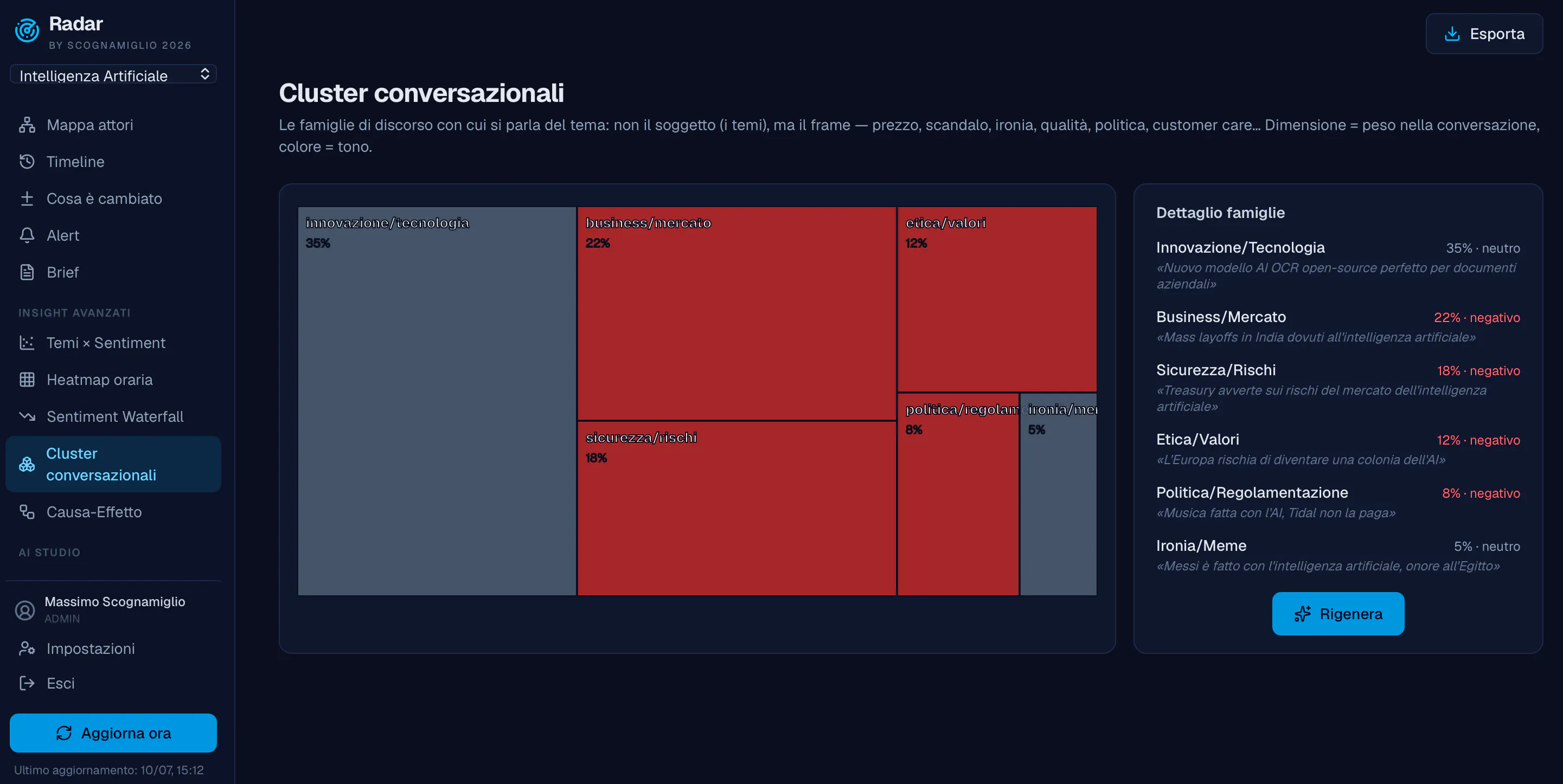The image size is (1563, 784).
Task: Click the Radar logo icon
Action: point(27,30)
